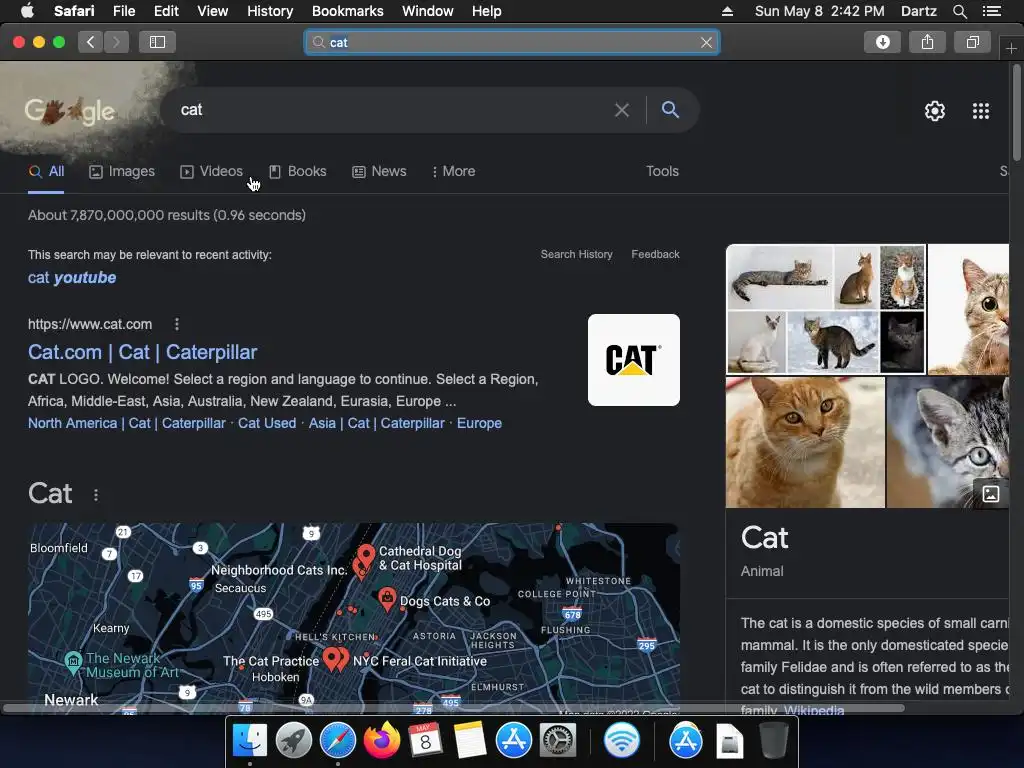The image size is (1024, 768).
Task: Clear the Safari address bar text
Action: tap(706, 42)
